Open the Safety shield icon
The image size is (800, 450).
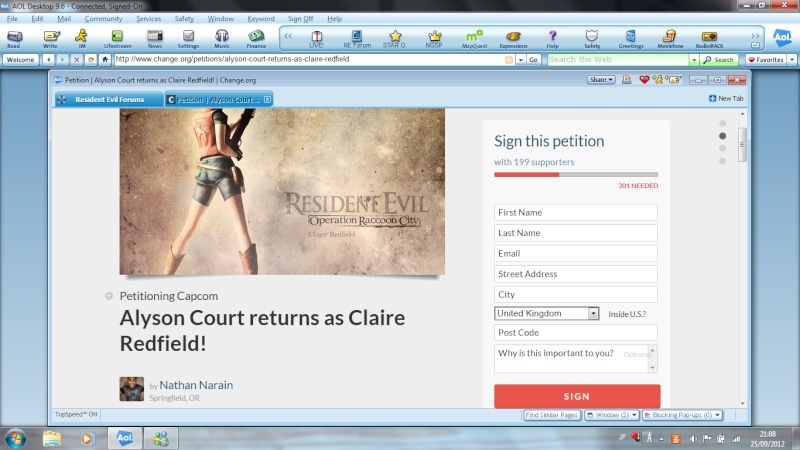[x=592, y=38]
